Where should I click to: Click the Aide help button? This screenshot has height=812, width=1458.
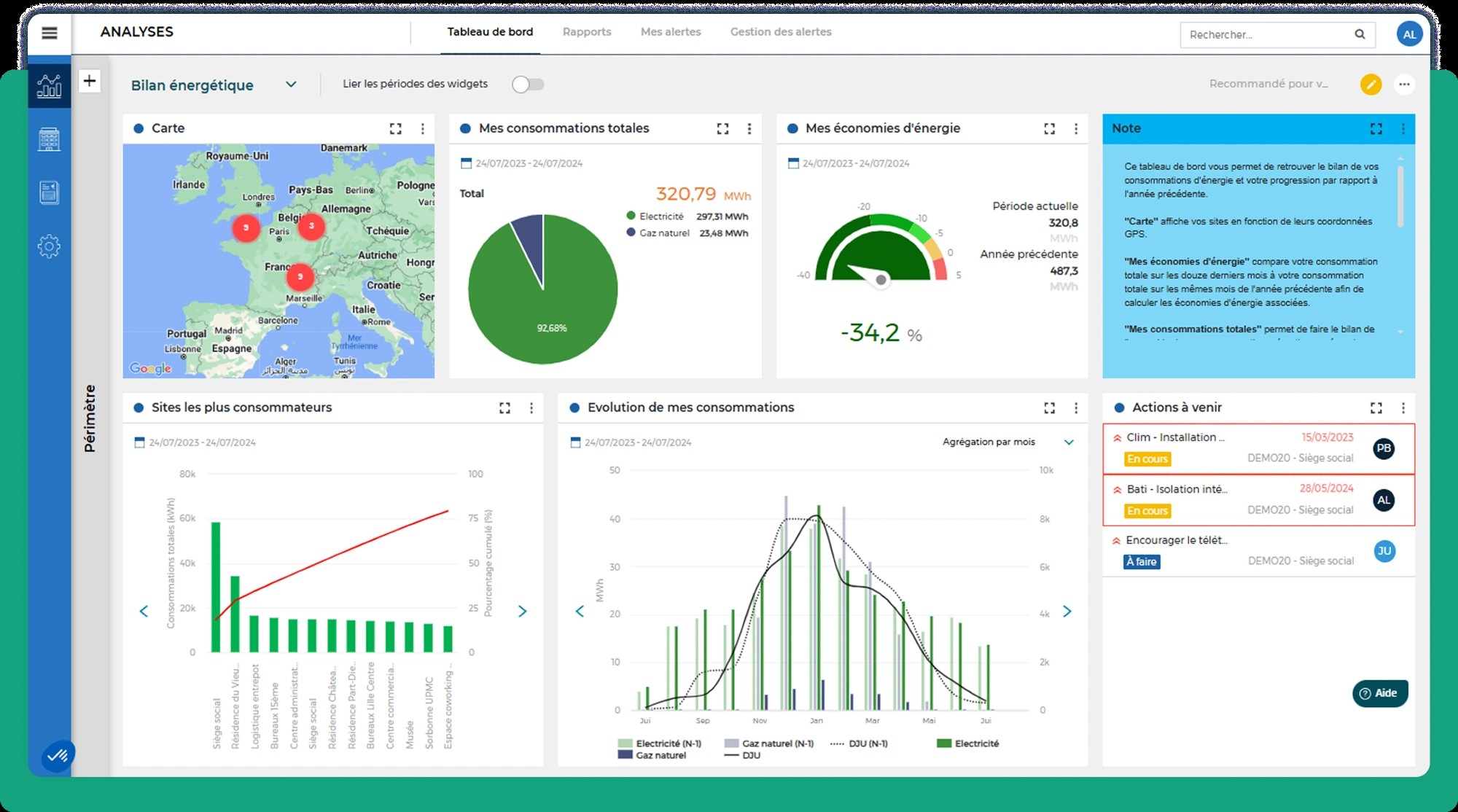pyautogui.click(x=1380, y=693)
